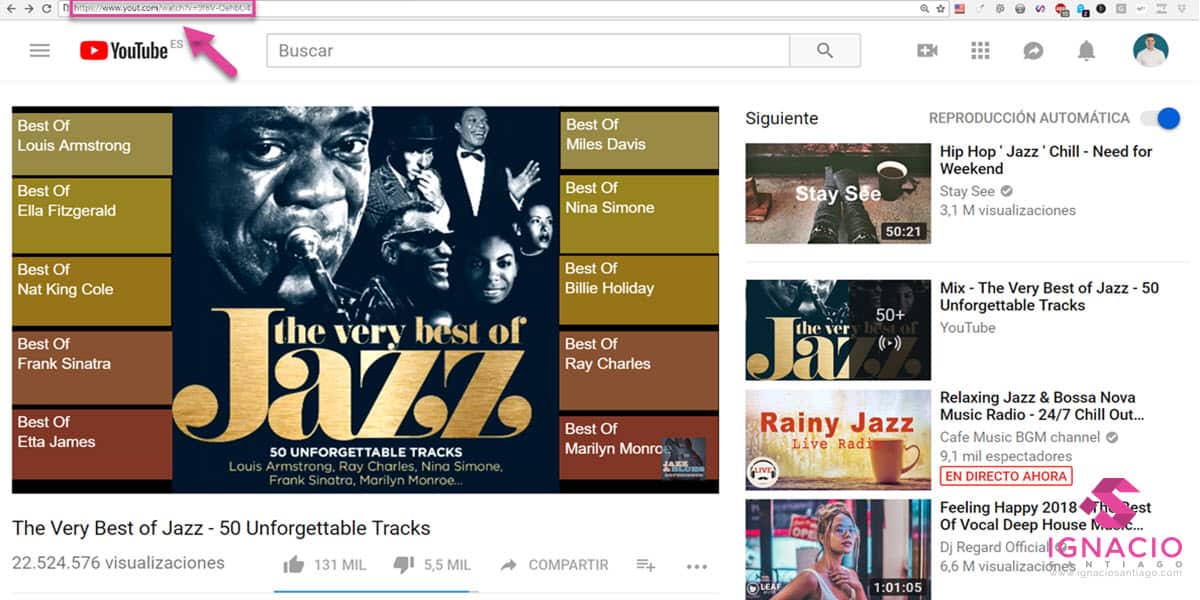Image resolution: width=1200 pixels, height=600 pixels.
Task: Open the three-dot more actions menu
Action: (697, 566)
